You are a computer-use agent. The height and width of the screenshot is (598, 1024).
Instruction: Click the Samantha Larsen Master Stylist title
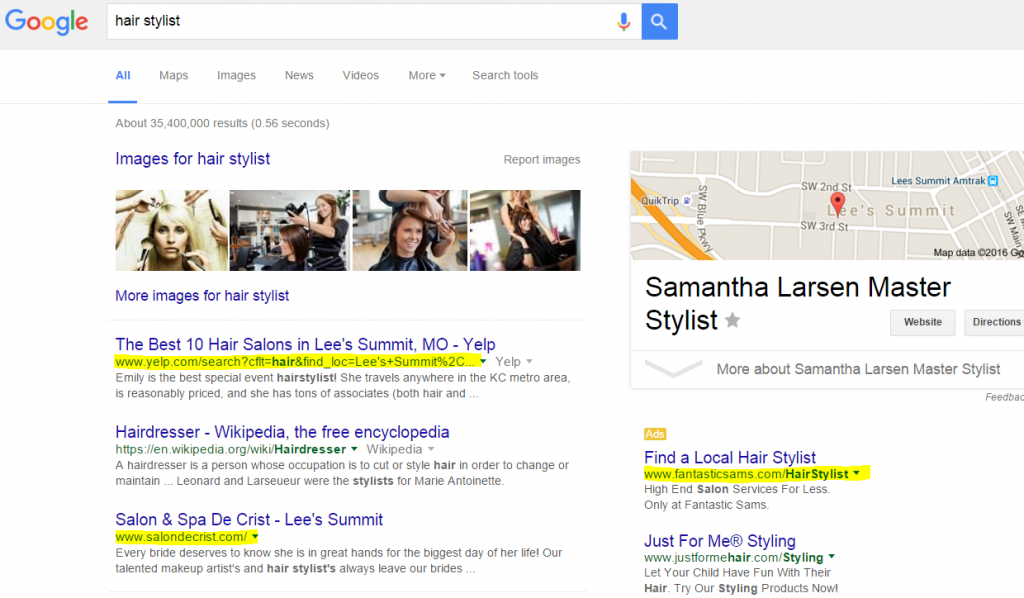797,304
